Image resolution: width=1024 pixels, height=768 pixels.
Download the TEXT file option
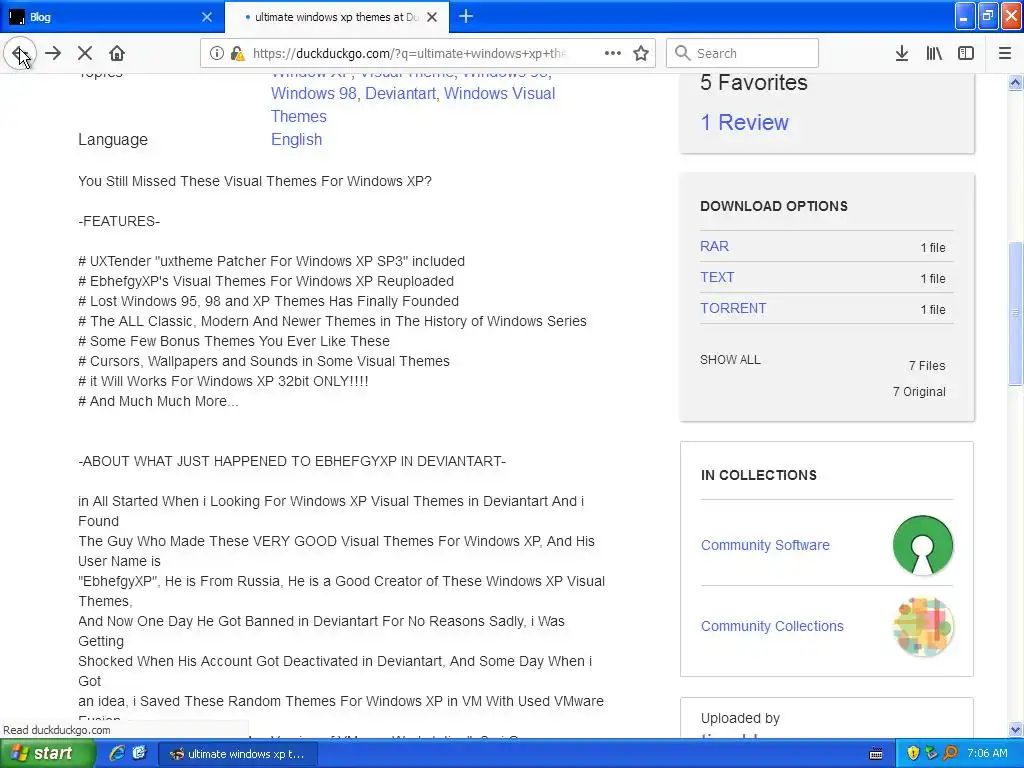coord(717,277)
